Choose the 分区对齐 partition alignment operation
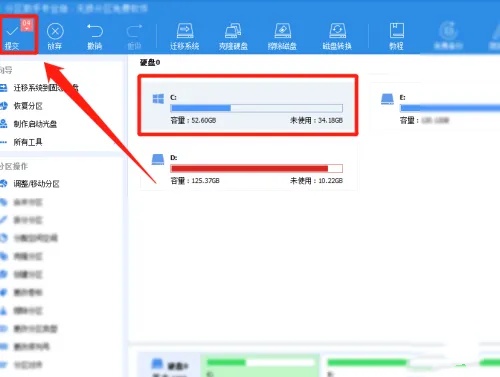This screenshot has height=377, width=500. 22,365
